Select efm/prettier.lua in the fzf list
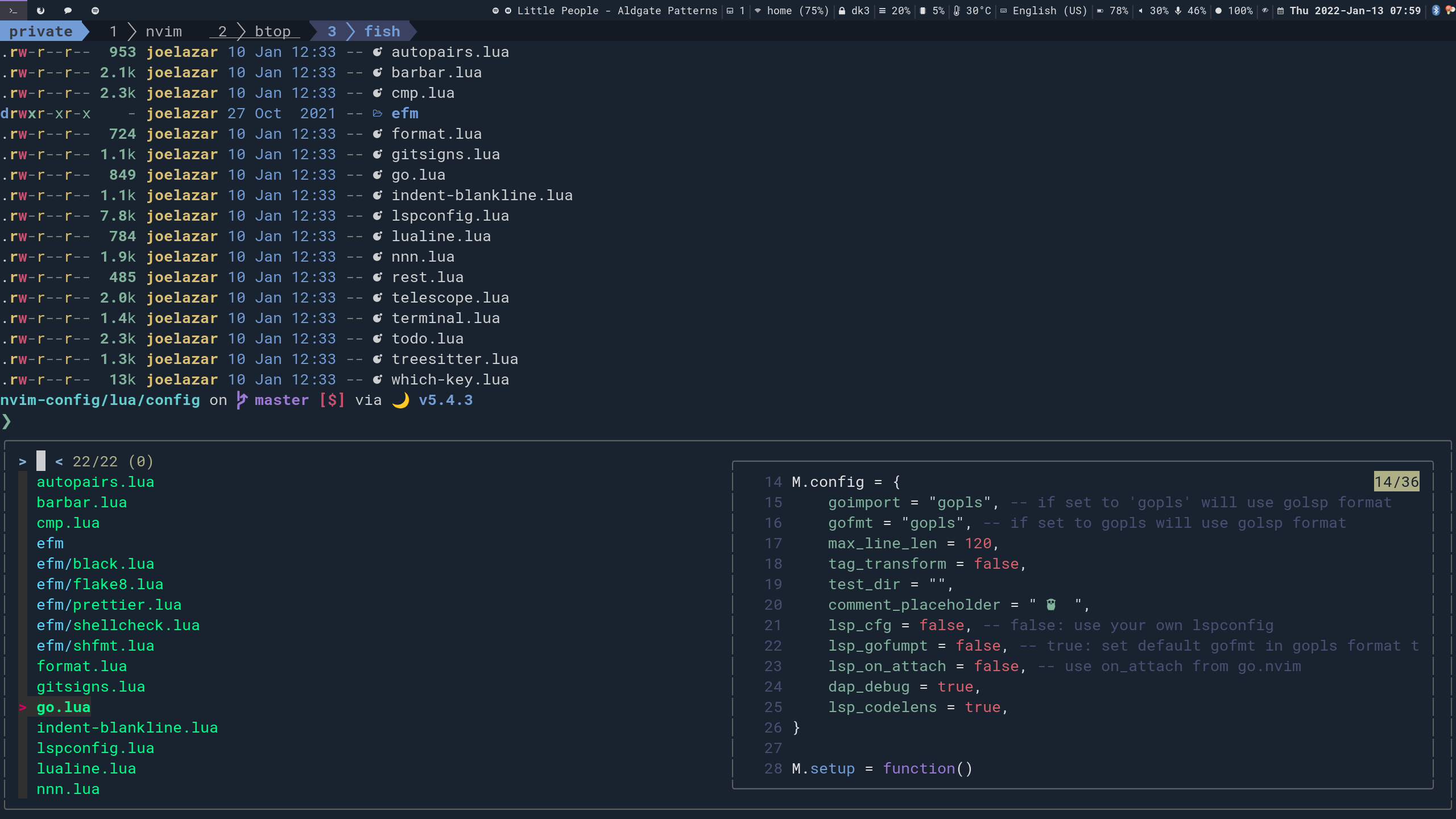 point(109,605)
